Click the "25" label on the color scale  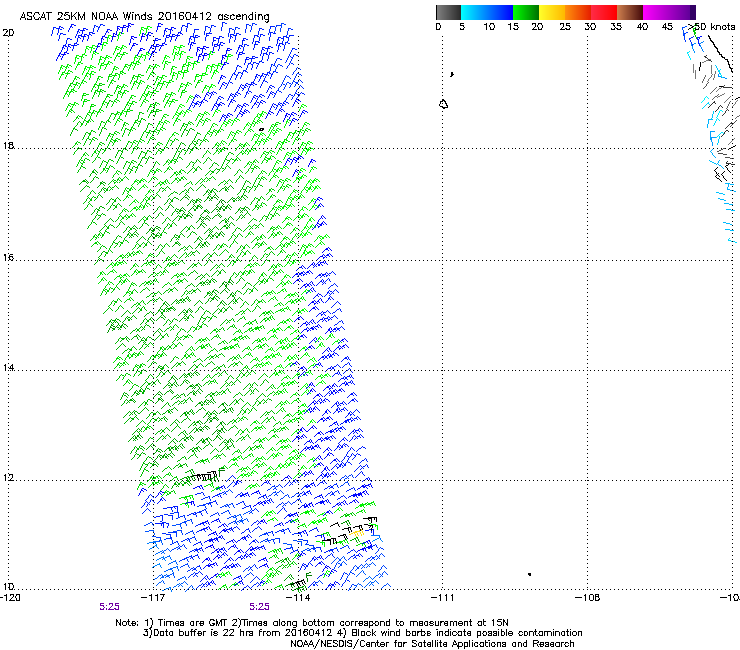point(565,27)
